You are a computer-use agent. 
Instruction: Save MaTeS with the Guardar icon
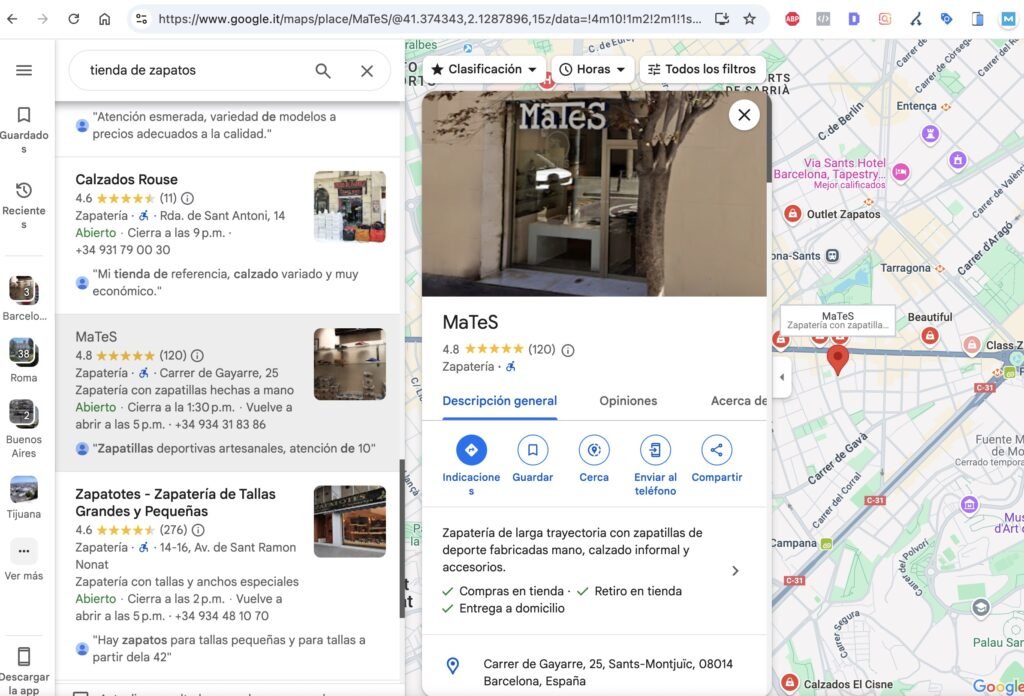(x=532, y=450)
